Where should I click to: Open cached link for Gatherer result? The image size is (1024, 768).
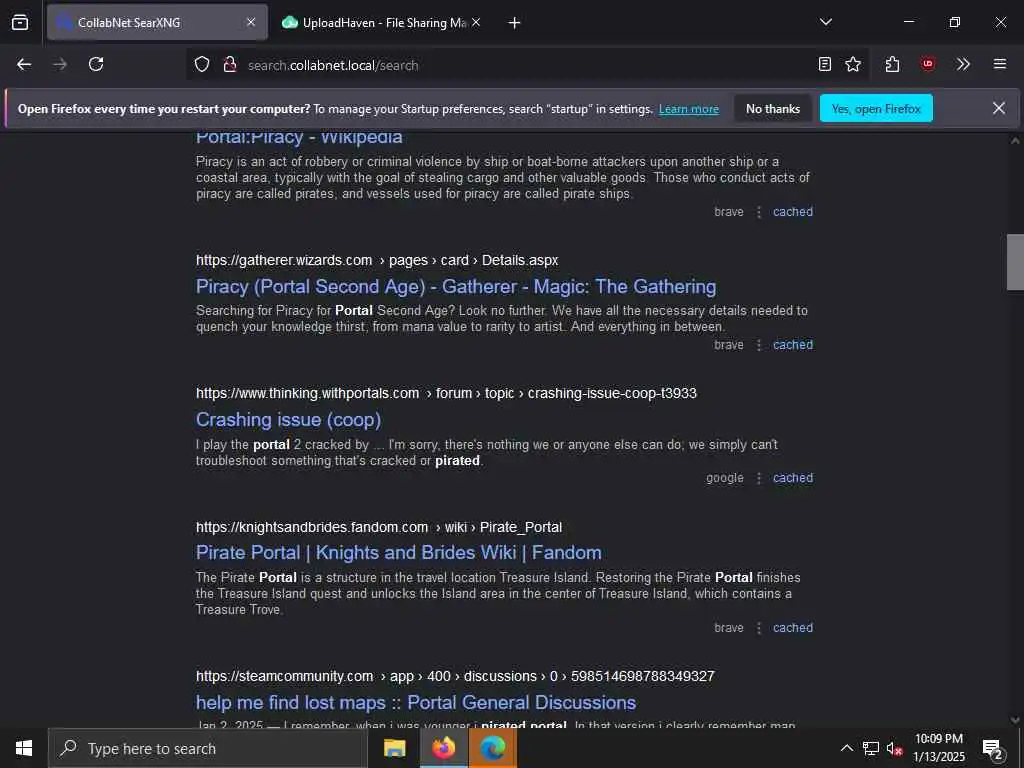[x=793, y=345]
